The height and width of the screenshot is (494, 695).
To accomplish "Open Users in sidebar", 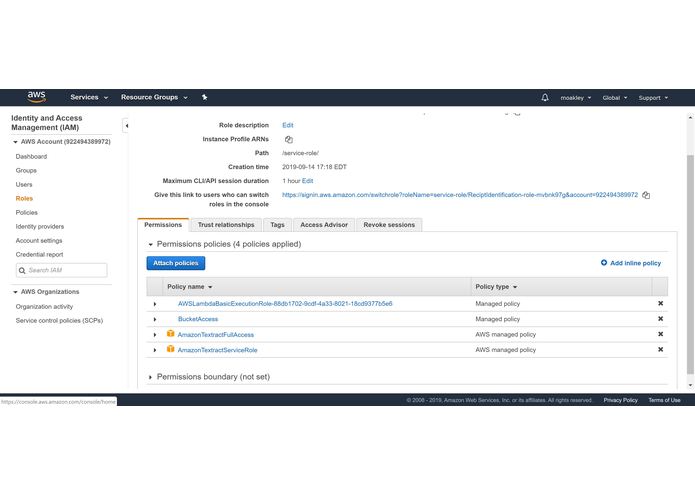I will click(24, 184).
